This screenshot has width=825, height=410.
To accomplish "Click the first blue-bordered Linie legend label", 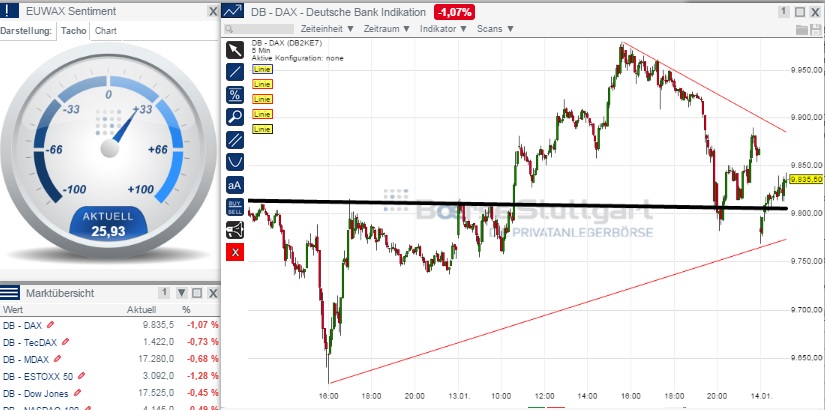I will (262, 68).
